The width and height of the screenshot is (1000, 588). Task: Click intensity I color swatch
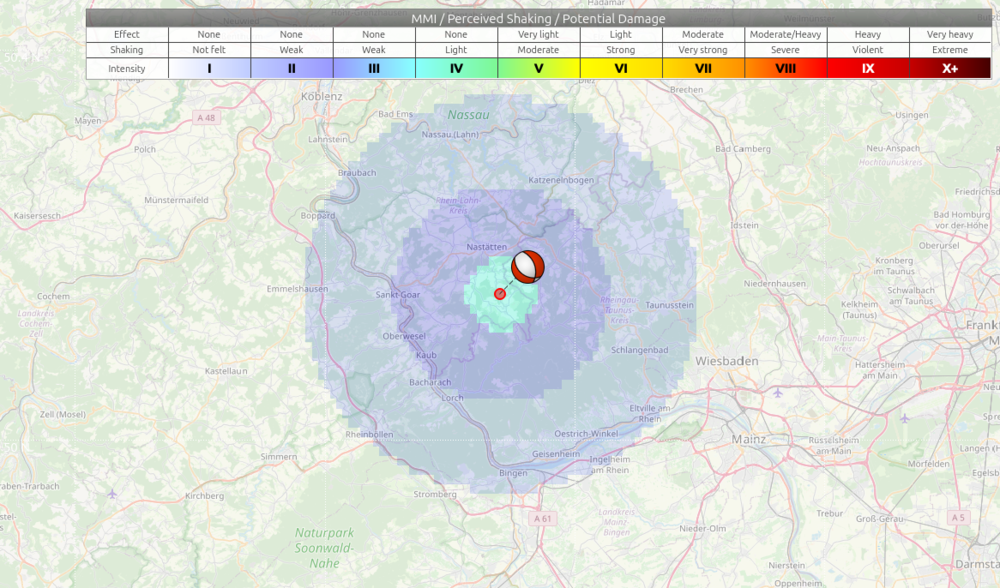tap(209, 68)
